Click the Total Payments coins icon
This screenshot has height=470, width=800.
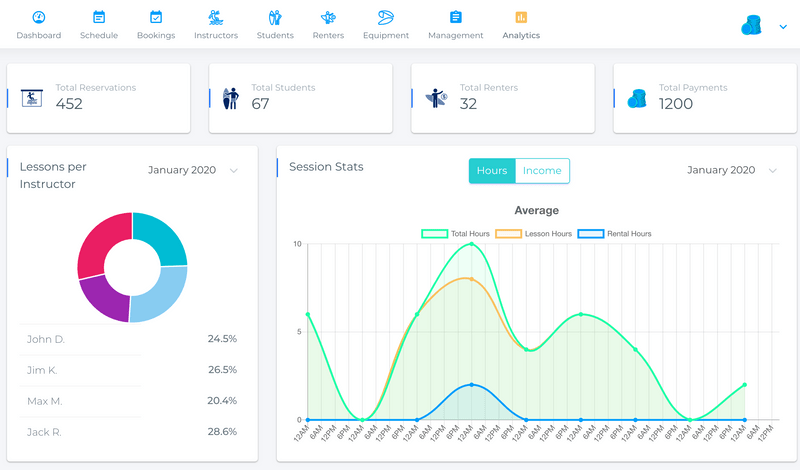coord(637,98)
